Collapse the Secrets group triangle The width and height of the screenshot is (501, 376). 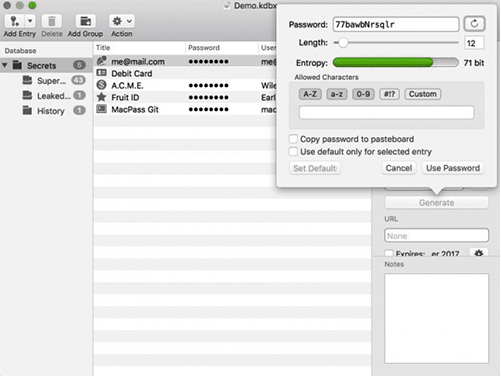point(5,65)
